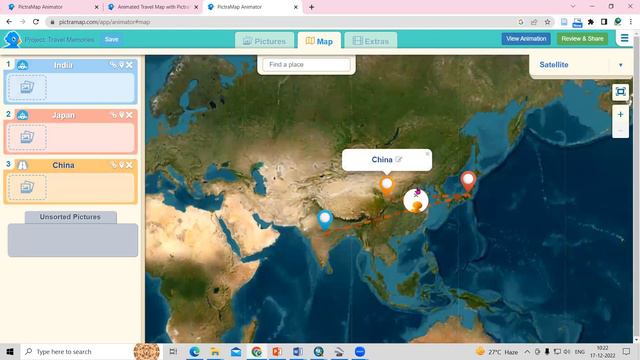Click the map pin icon in the China header
This screenshot has width=640, height=360.
point(121,165)
